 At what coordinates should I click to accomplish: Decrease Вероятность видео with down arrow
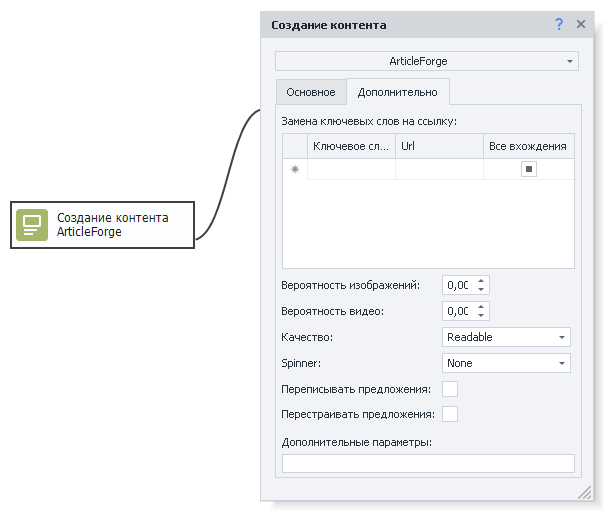481,316
